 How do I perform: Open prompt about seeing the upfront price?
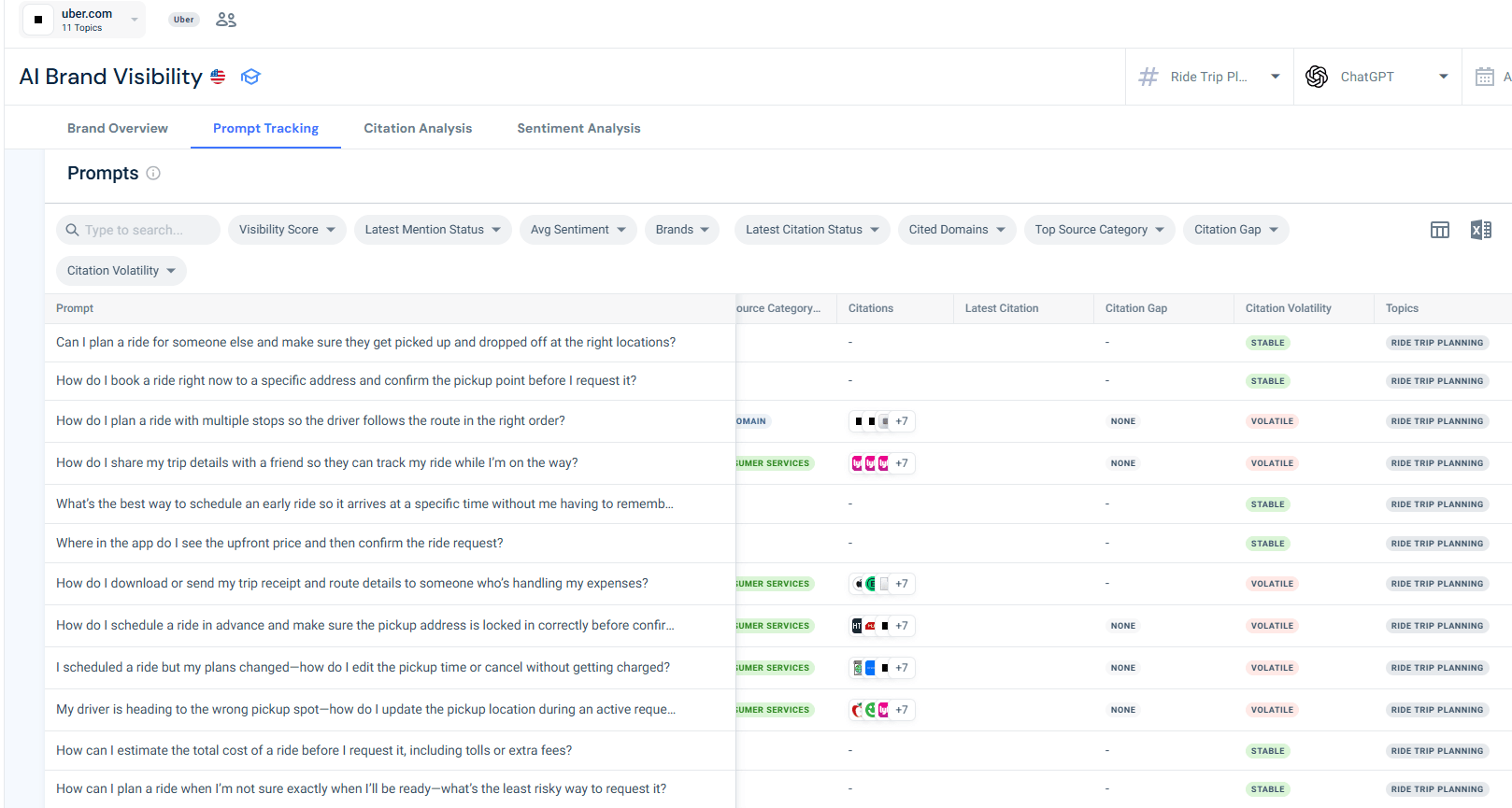279,544
